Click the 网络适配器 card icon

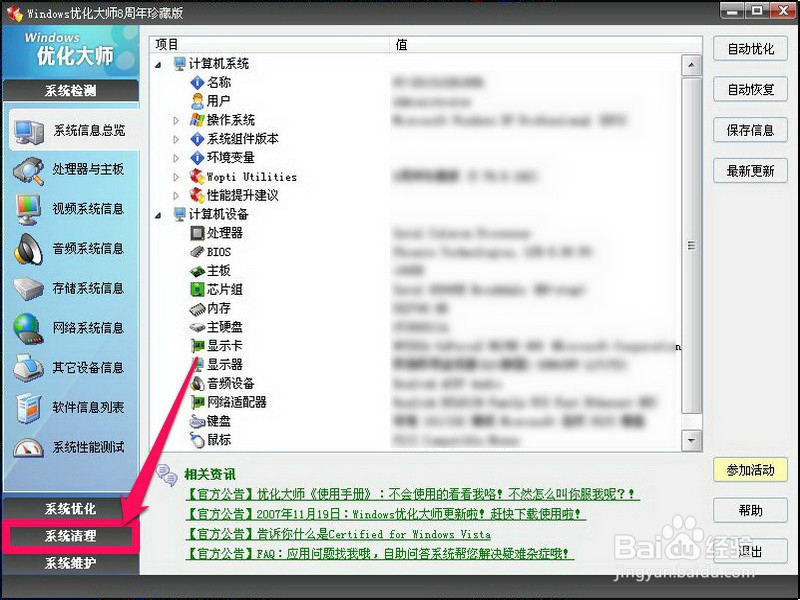197,403
